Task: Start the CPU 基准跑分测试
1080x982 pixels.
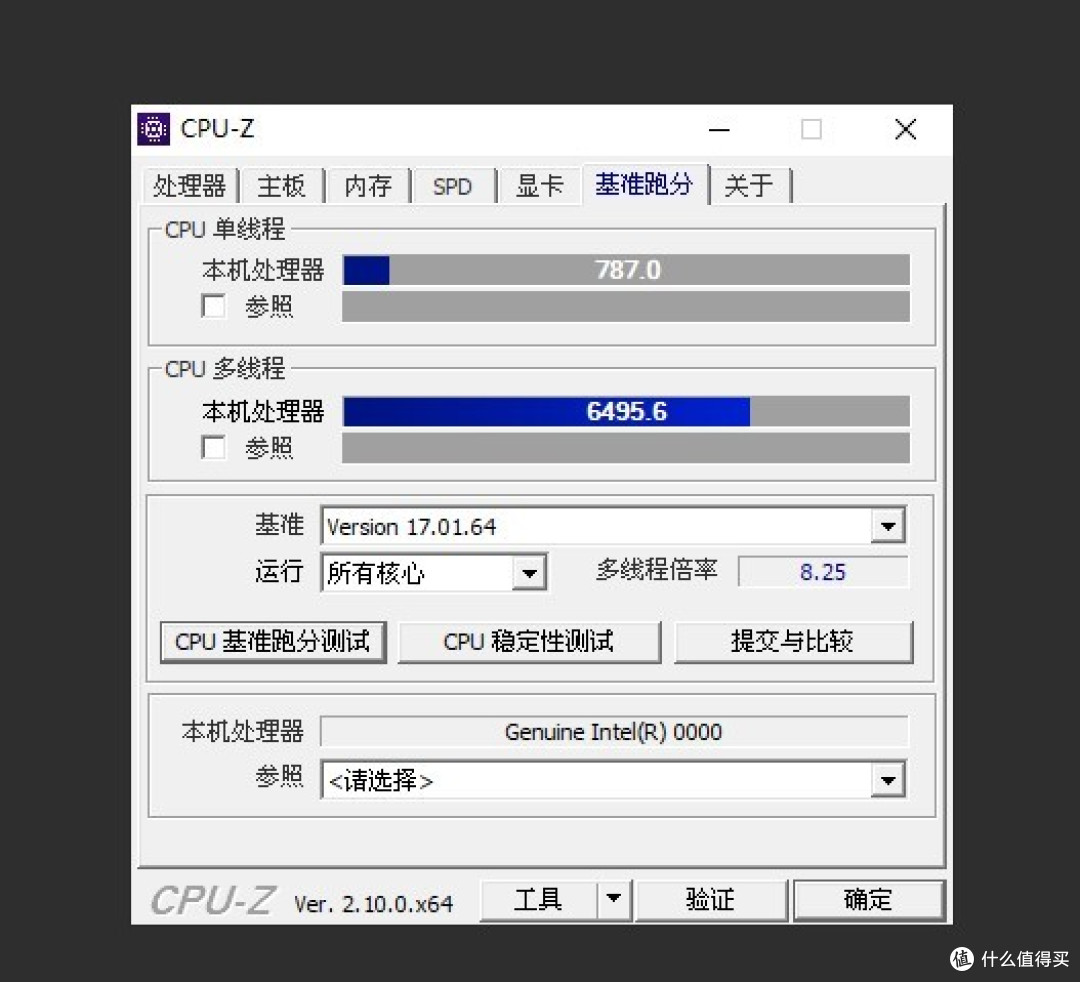Action: pyautogui.click(x=272, y=642)
